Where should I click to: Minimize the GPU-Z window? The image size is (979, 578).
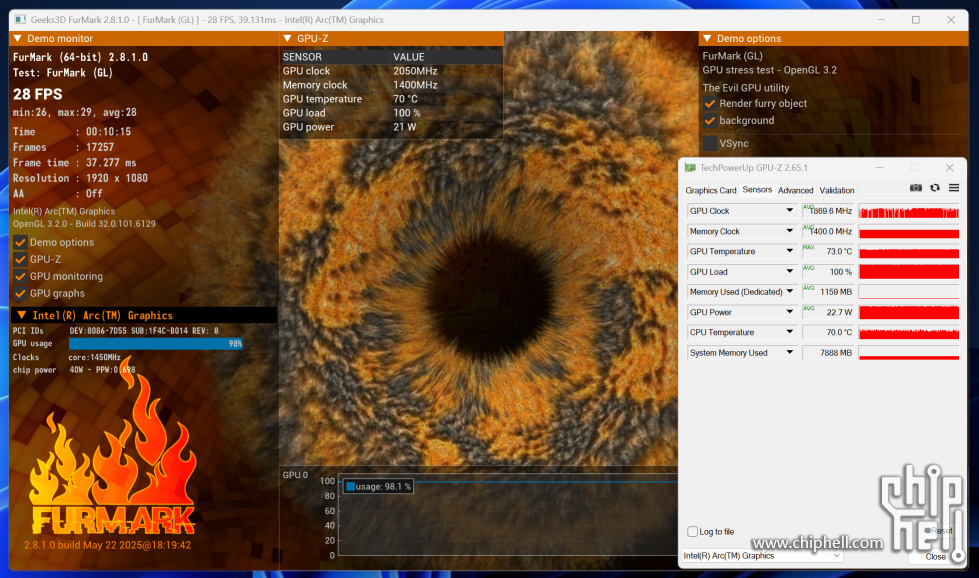click(880, 168)
